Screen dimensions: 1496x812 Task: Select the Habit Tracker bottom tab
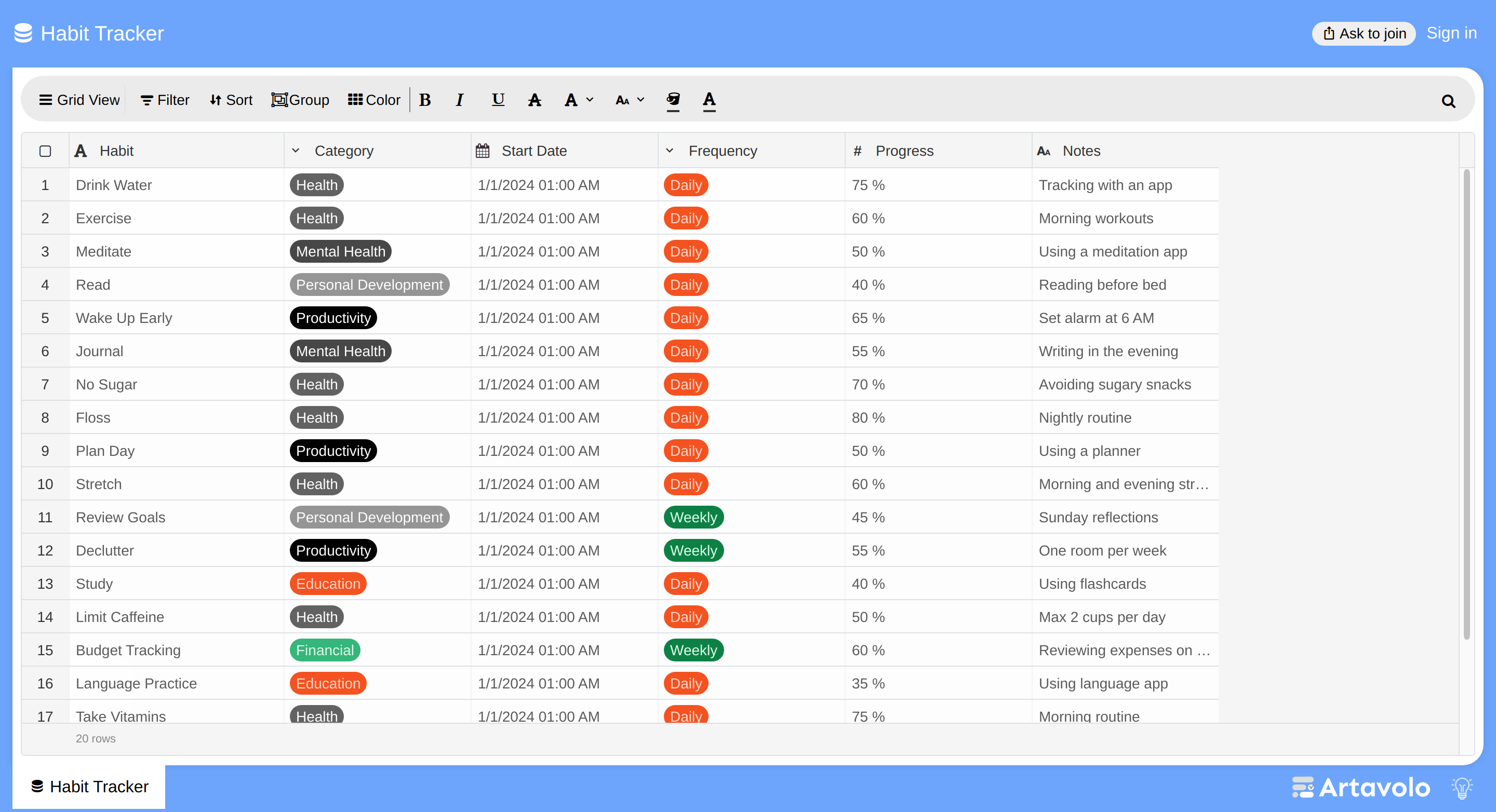89,787
